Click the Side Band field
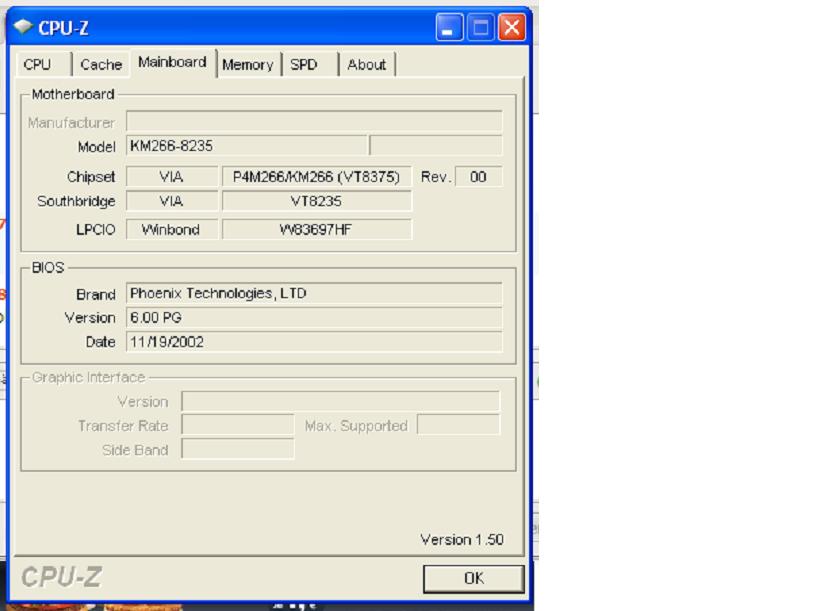This screenshot has height=611, width=840. tap(238, 449)
